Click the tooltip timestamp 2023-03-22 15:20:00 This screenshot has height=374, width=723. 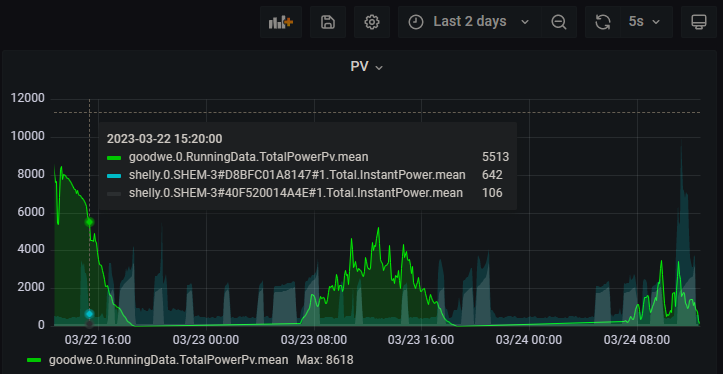coord(165,139)
